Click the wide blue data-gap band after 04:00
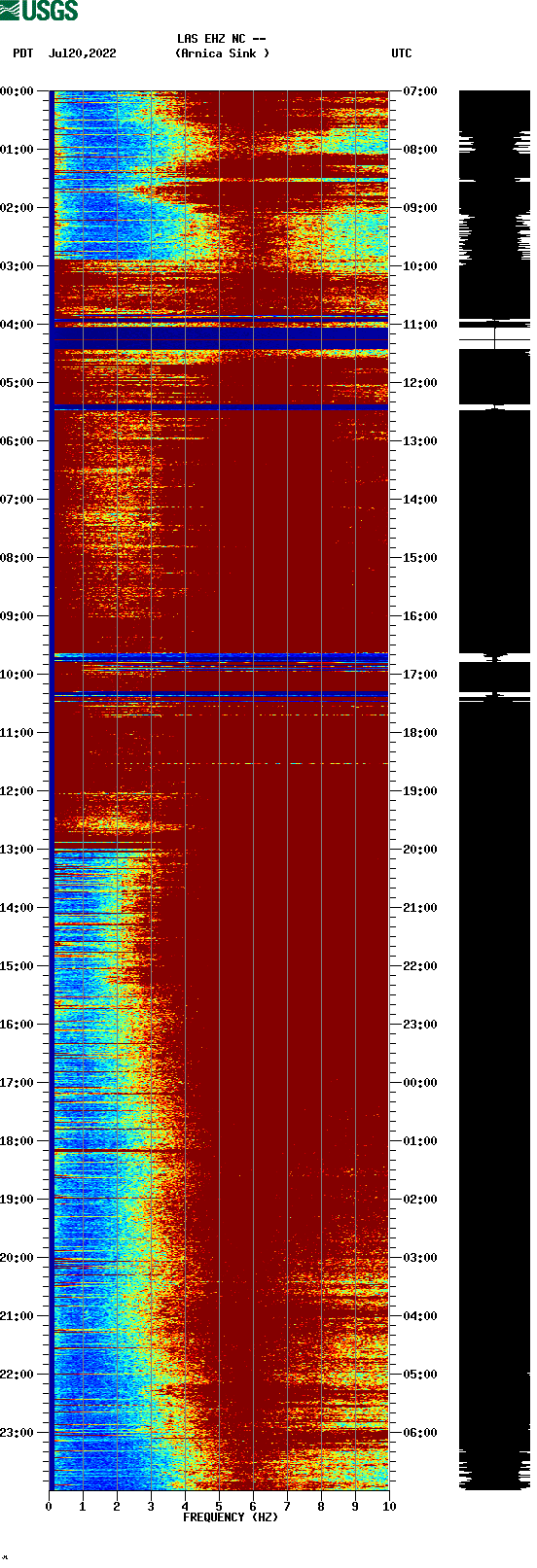 (220, 338)
